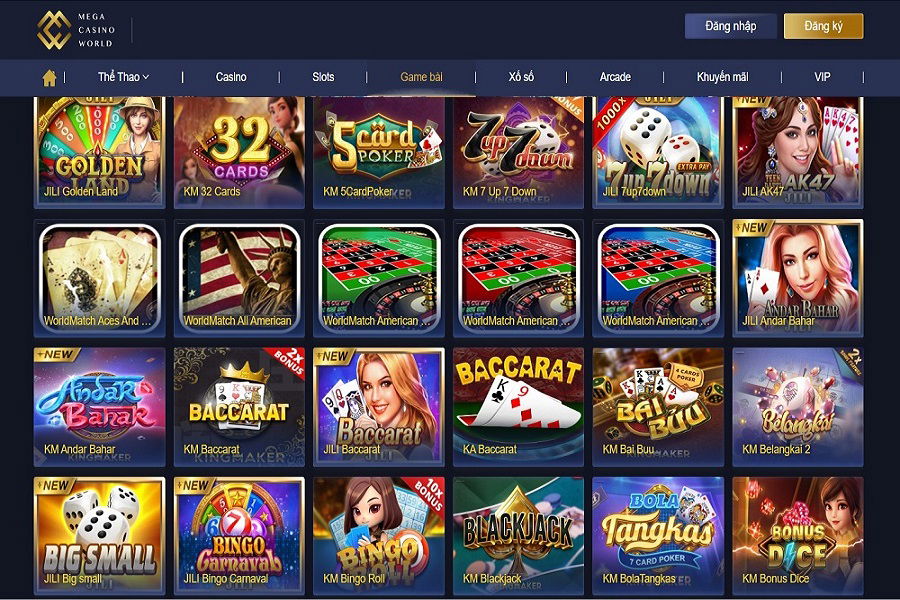
Task: Launch the KM 32 Cards game
Action: tap(239, 152)
